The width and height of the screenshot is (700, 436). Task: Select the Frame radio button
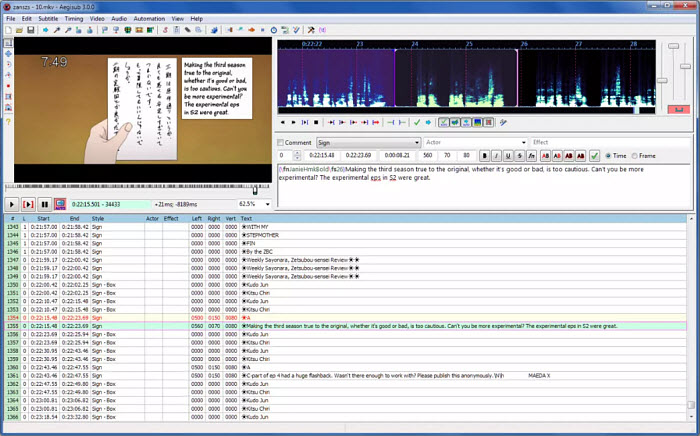pos(634,156)
